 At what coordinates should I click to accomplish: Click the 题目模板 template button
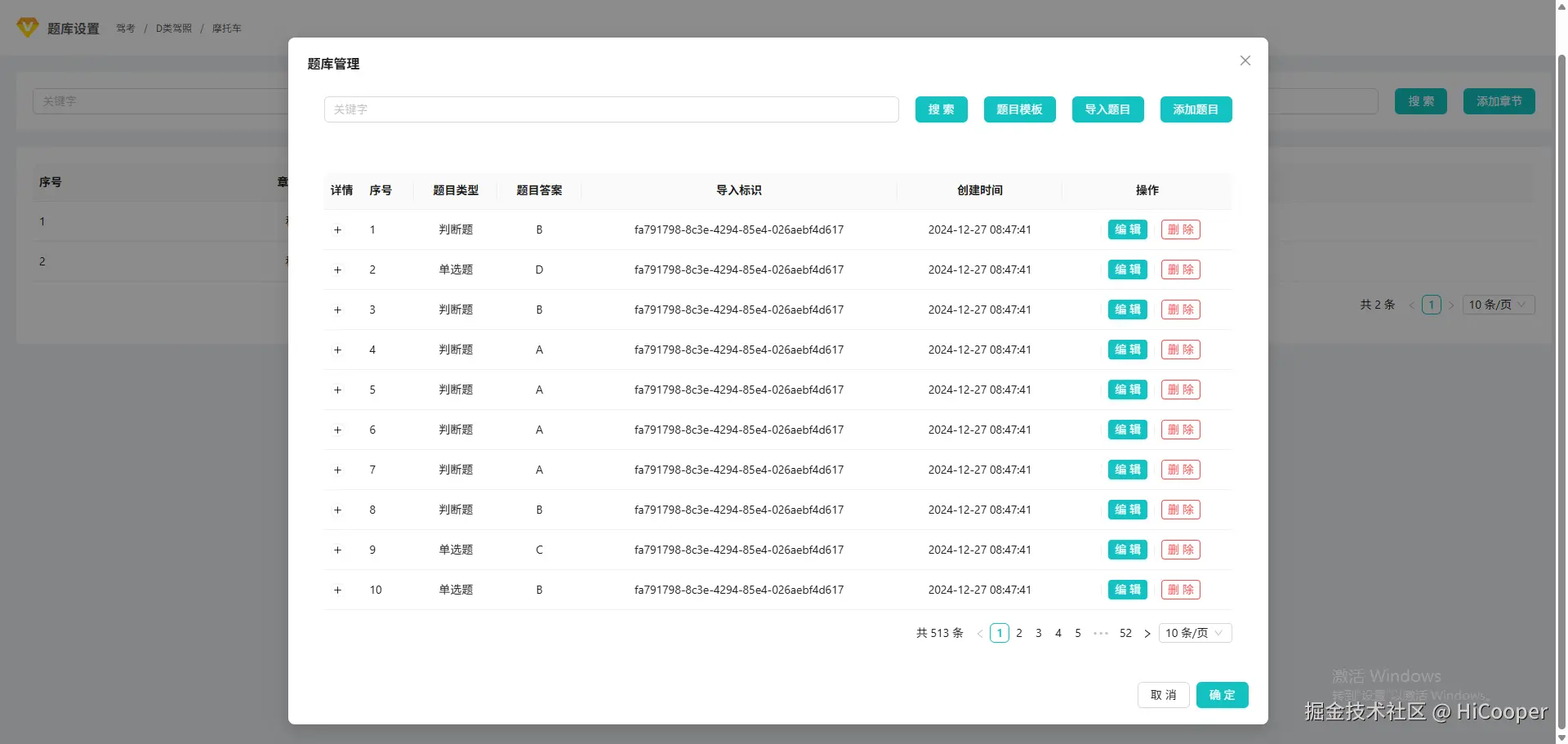(x=1019, y=109)
